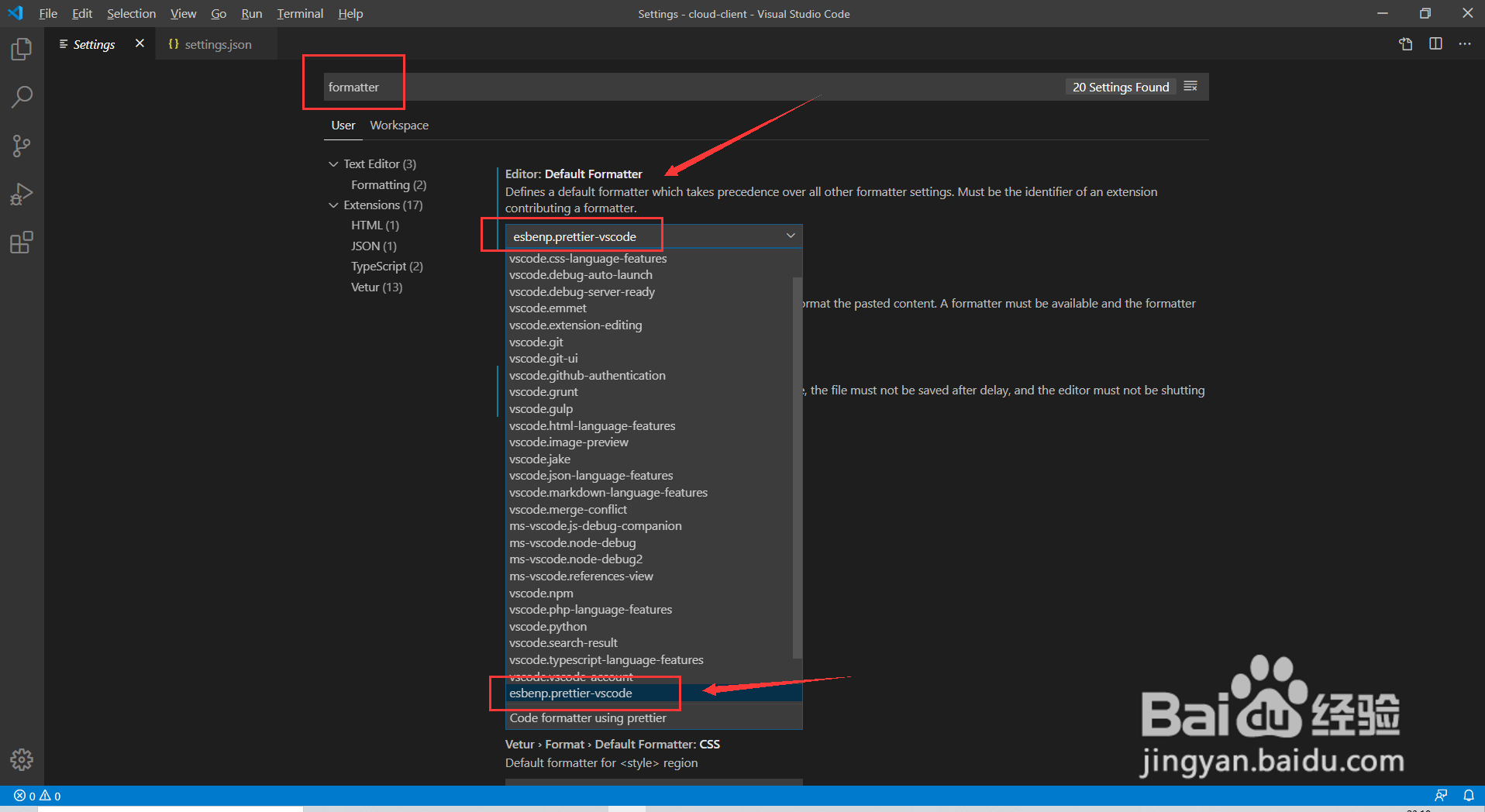Choose vscode.python from the list
The image size is (1485, 812).
coord(649,626)
